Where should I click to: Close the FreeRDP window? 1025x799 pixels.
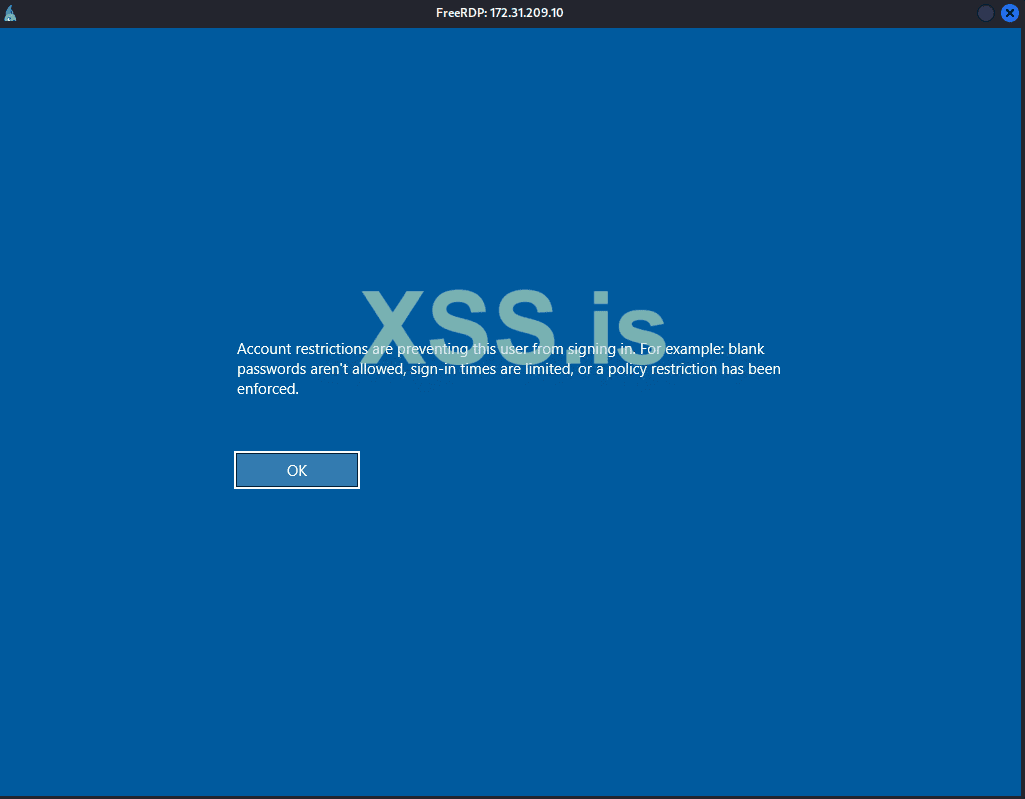1009,13
